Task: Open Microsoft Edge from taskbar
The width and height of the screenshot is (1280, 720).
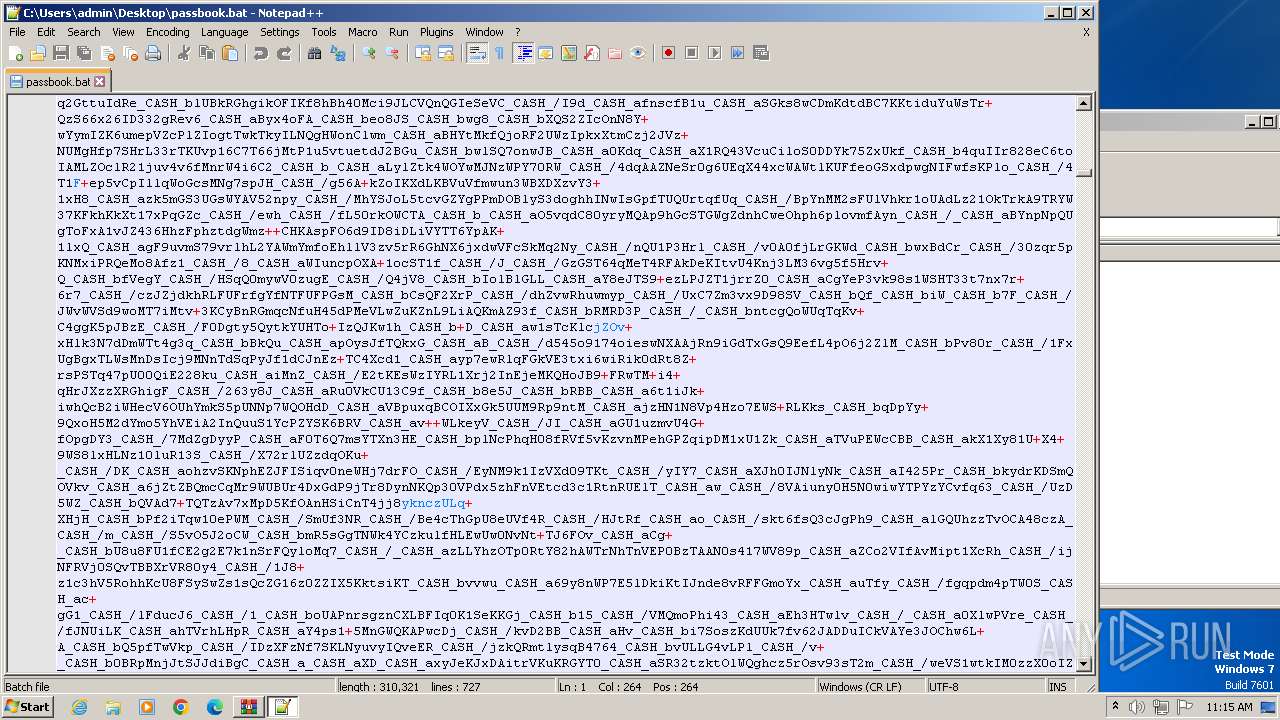Action: [x=215, y=707]
